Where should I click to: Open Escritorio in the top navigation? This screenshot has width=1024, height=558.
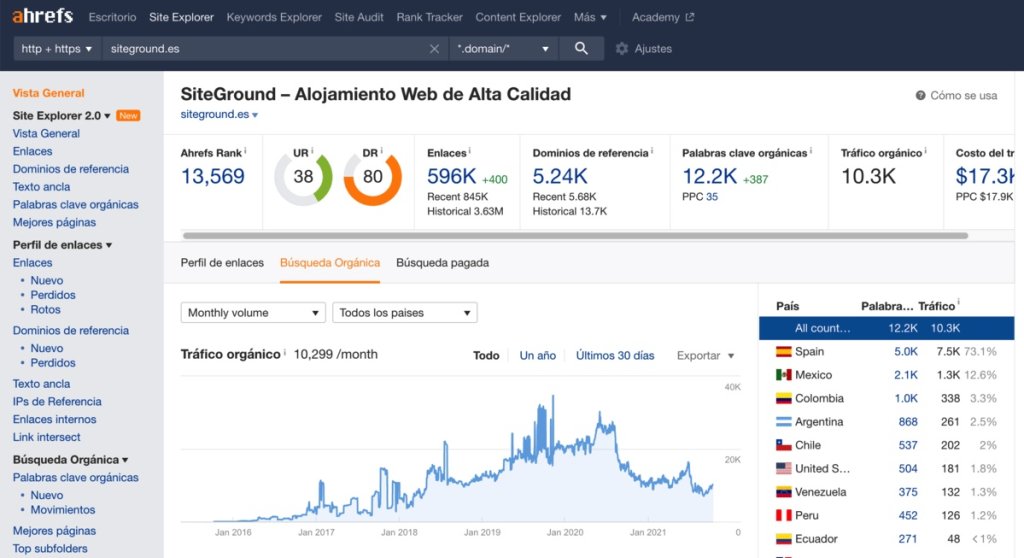[x=112, y=18]
